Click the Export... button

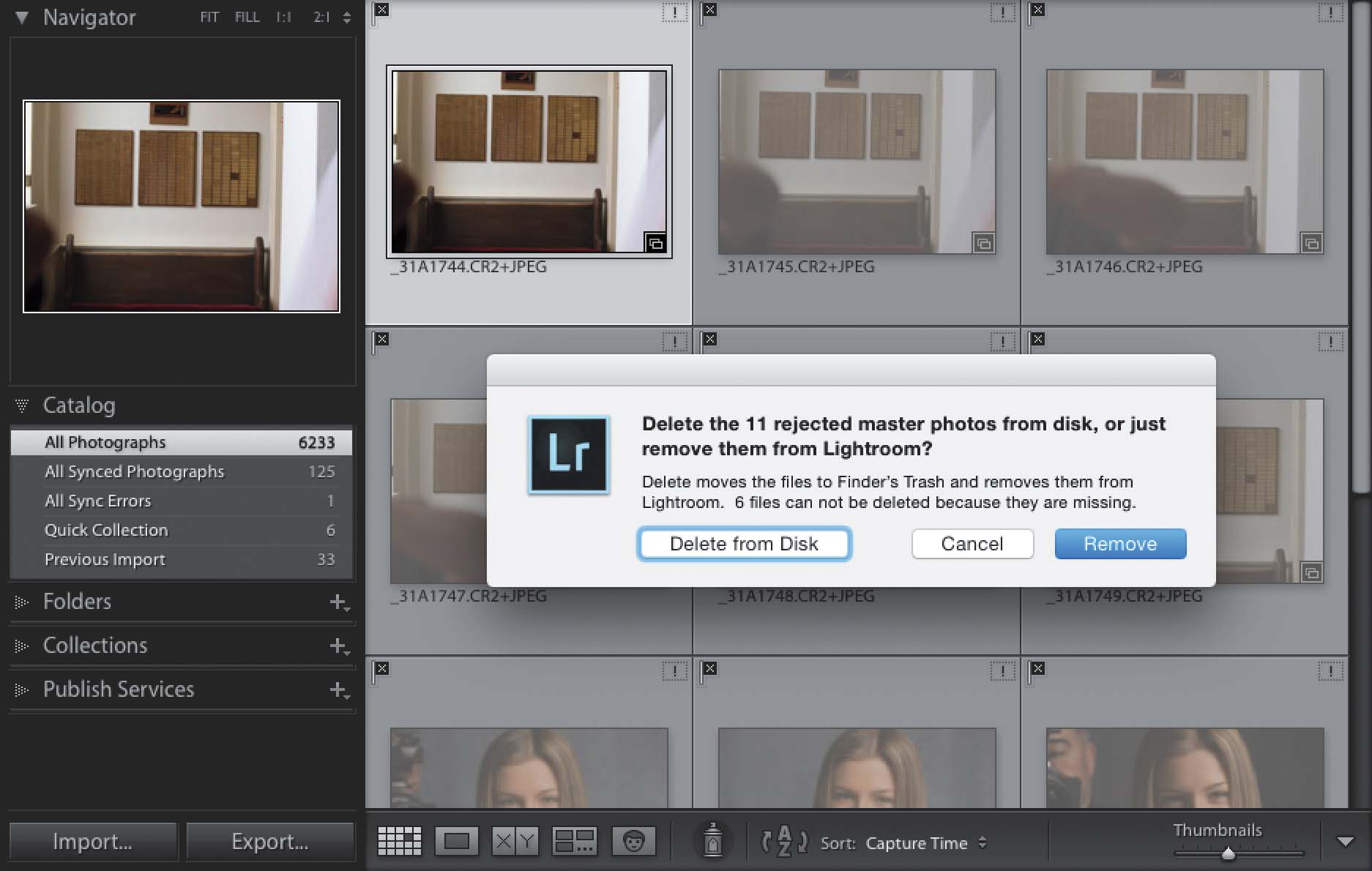pos(270,842)
